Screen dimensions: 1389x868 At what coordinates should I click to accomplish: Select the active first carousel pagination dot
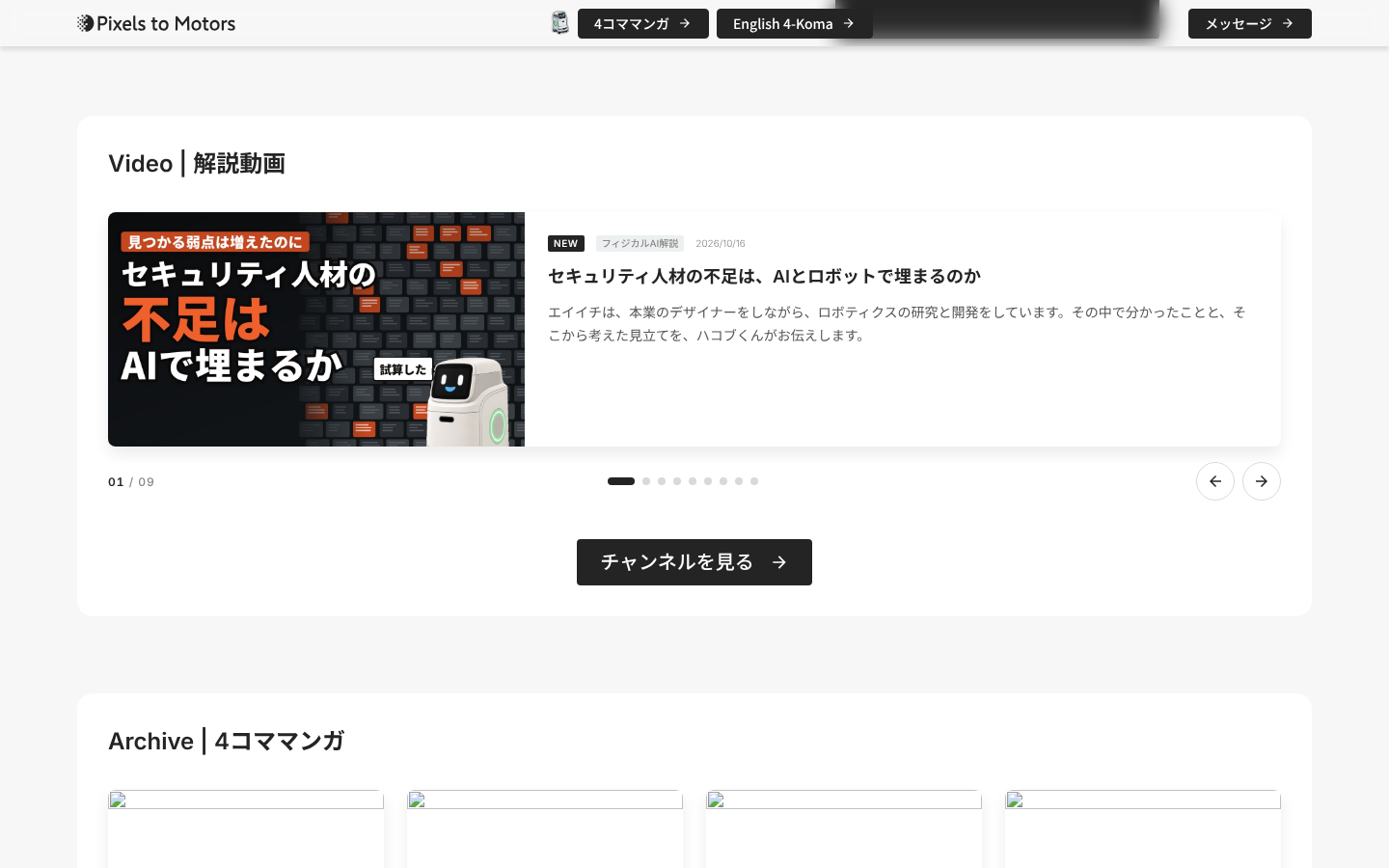point(621,481)
